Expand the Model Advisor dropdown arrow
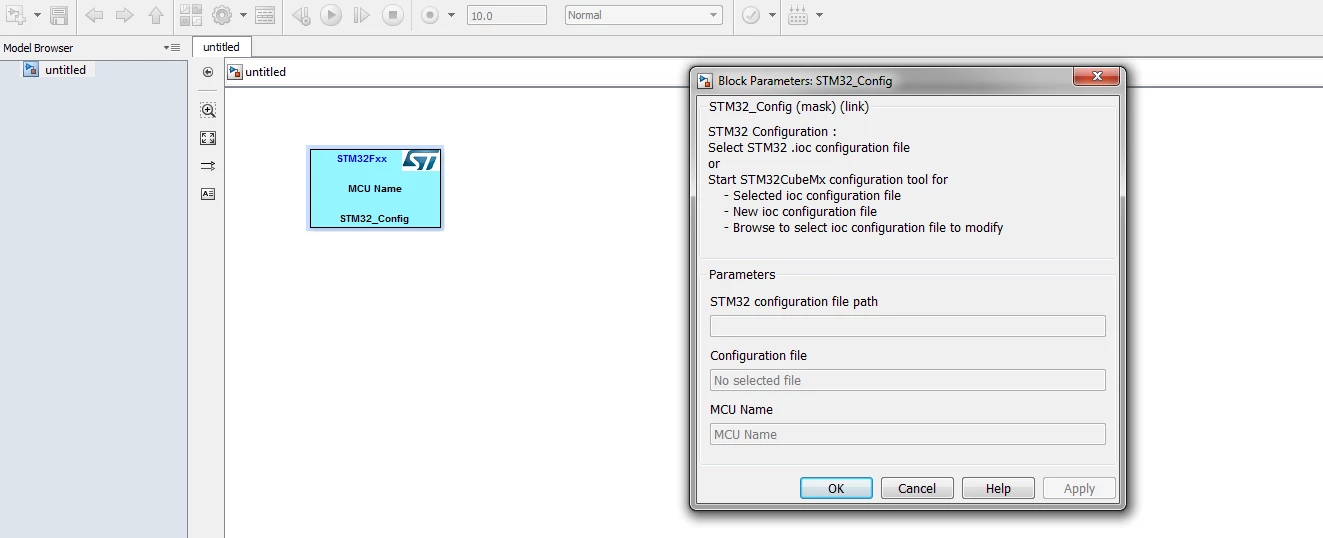The image size is (1323, 538). [x=771, y=15]
